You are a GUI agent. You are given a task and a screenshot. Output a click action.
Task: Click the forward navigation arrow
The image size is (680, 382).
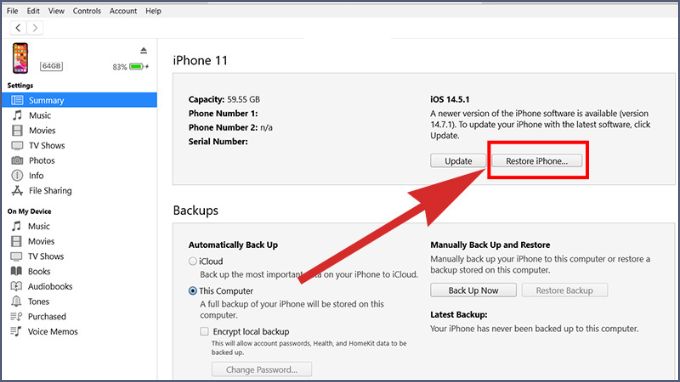(35, 28)
